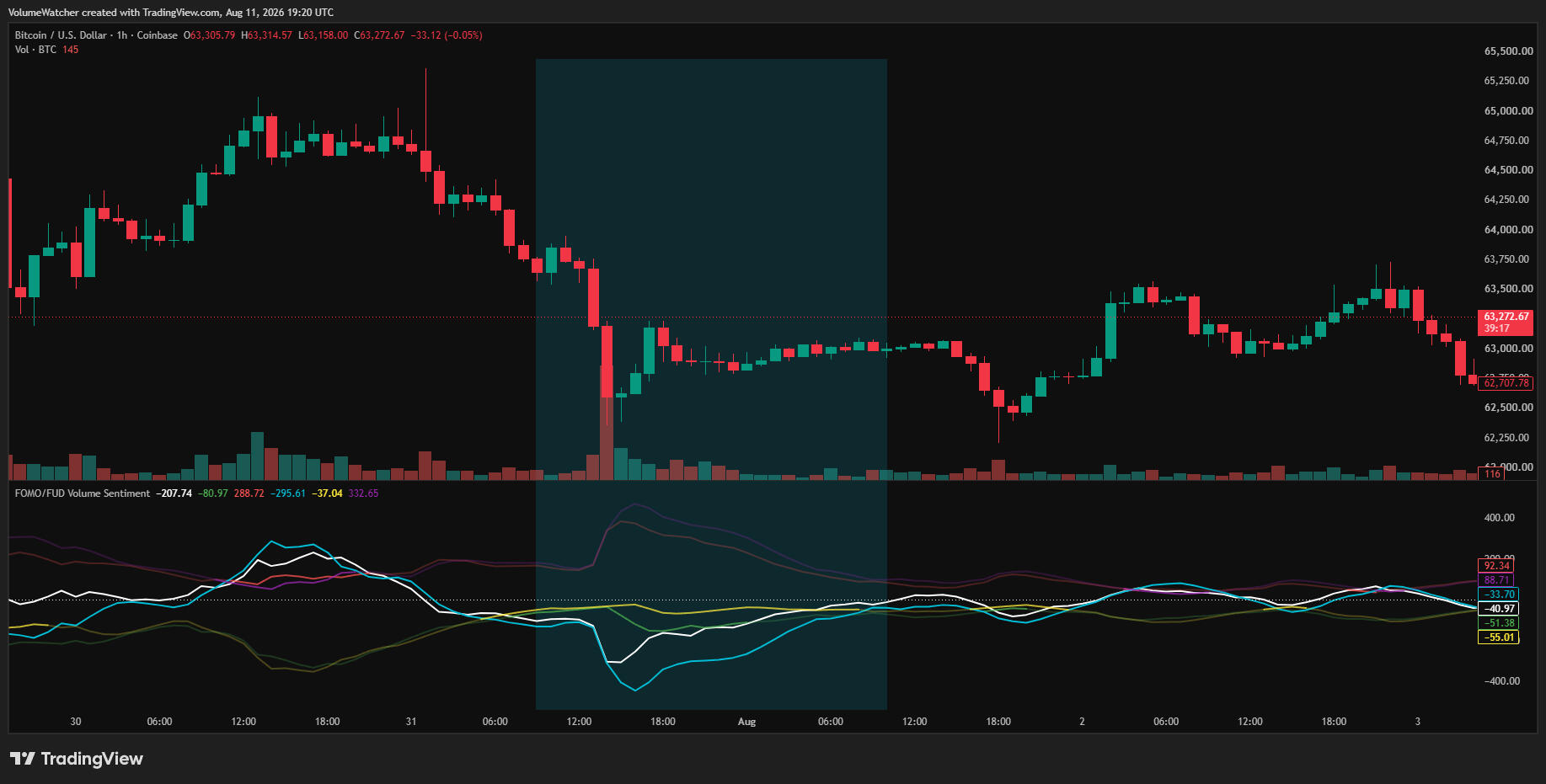Click the date label 30 on the time axis
The height and width of the screenshot is (784, 1546).
[76, 722]
